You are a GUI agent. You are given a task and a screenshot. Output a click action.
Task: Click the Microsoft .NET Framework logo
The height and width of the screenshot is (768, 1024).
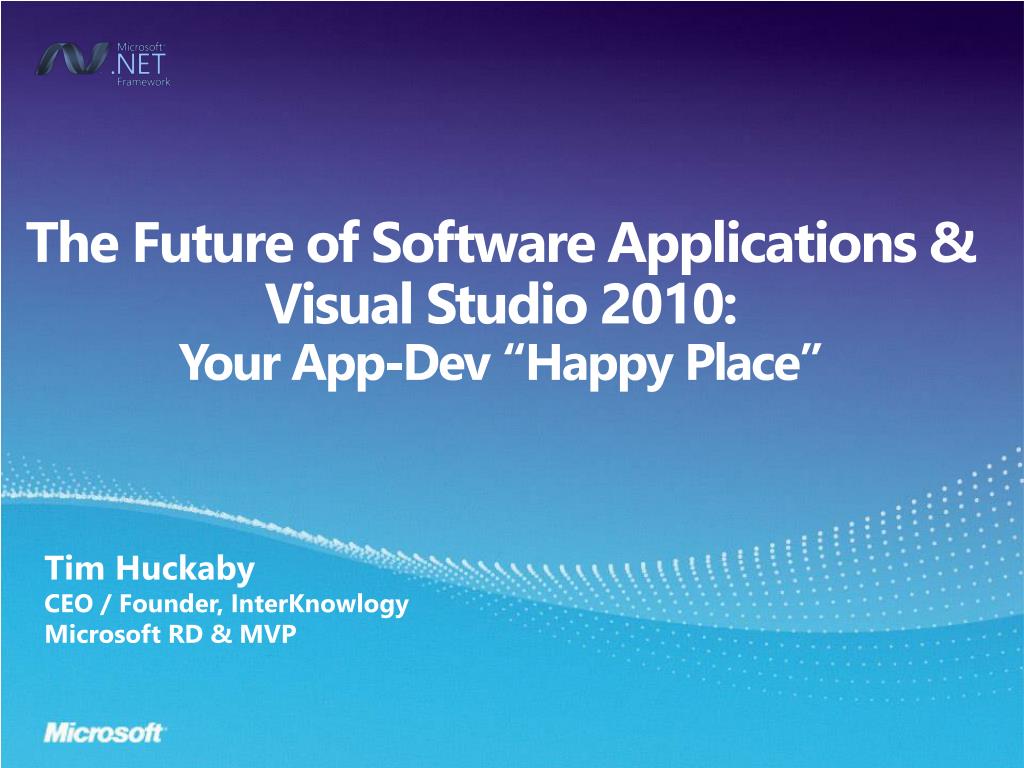click(x=103, y=64)
